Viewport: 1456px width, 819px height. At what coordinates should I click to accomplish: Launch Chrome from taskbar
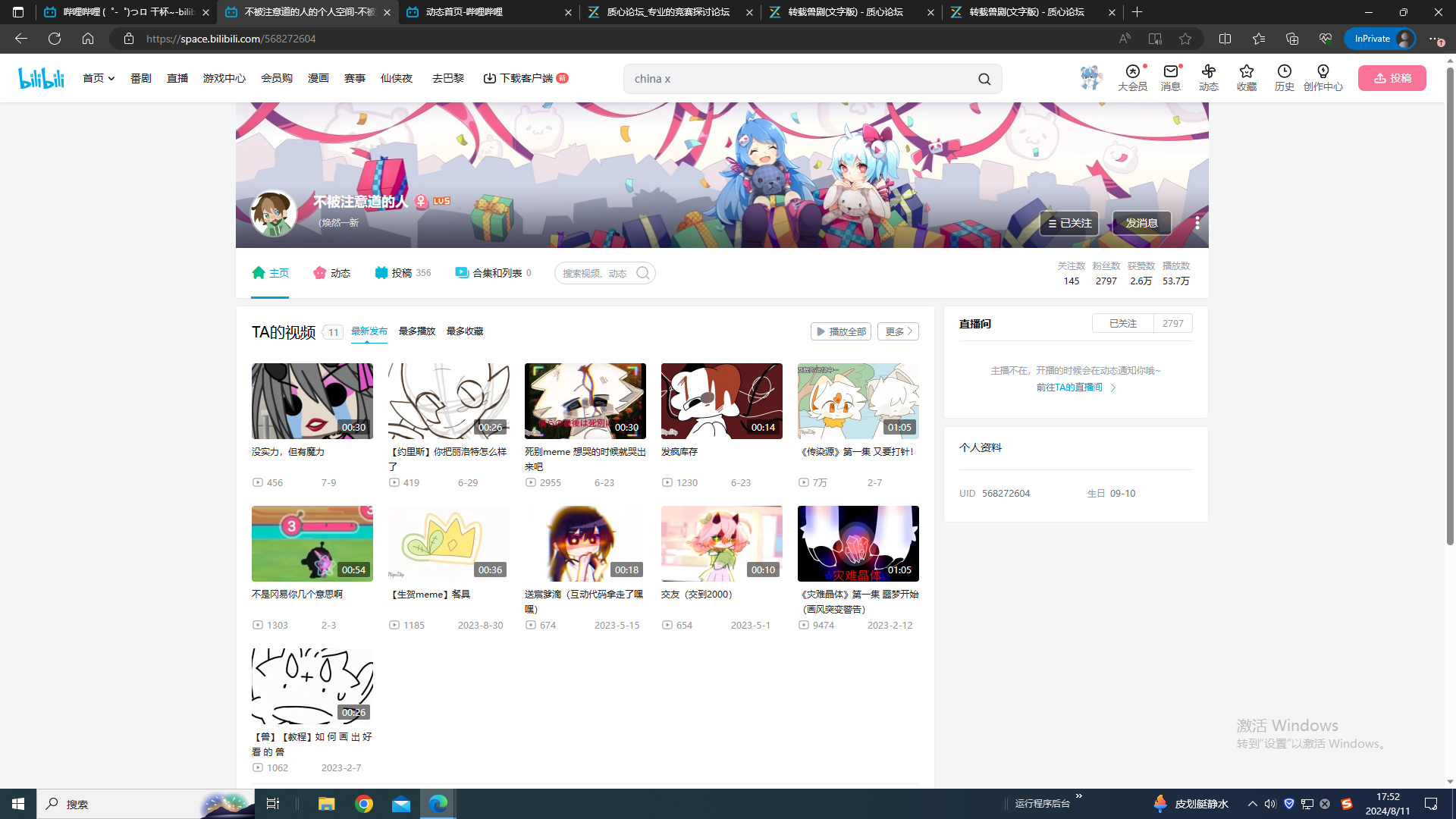tap(364, 804)
